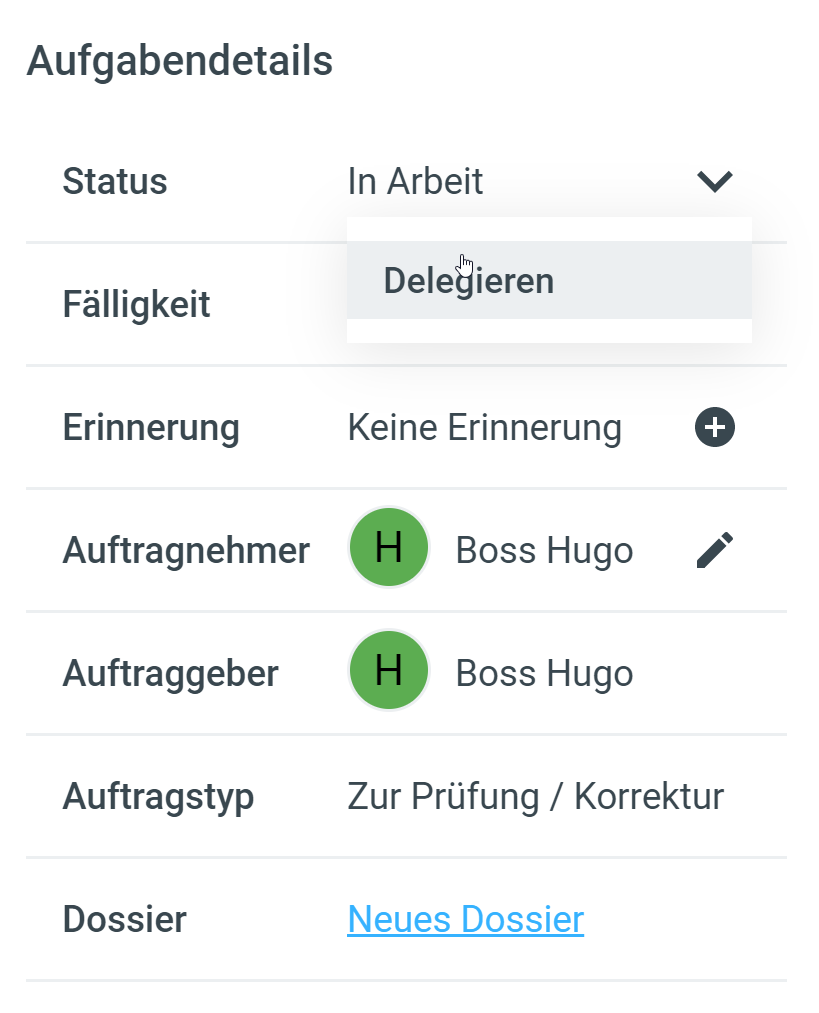
Task: Click the Fälligkeit row label
Action: 136,304
